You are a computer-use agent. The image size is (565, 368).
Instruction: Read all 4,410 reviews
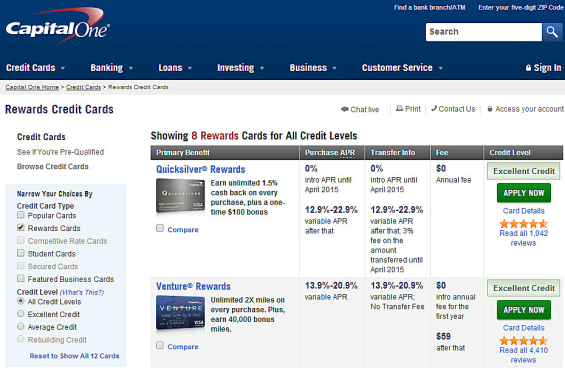tap(524, 355)
